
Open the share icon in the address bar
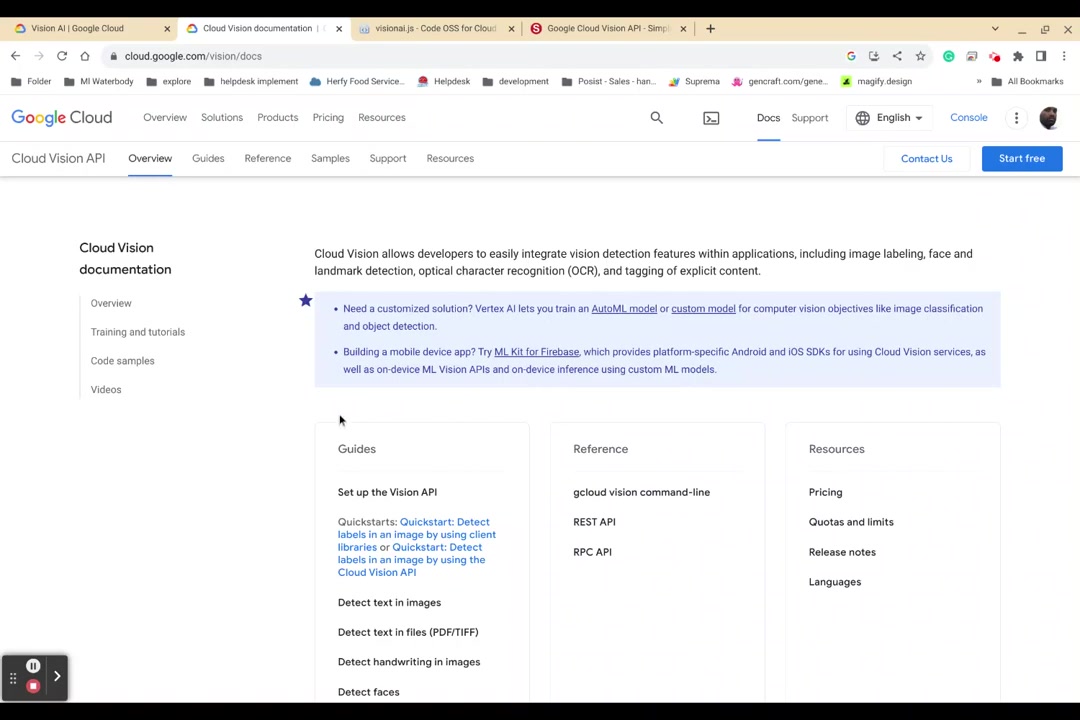pyautogui.click(x=897, y=56)
